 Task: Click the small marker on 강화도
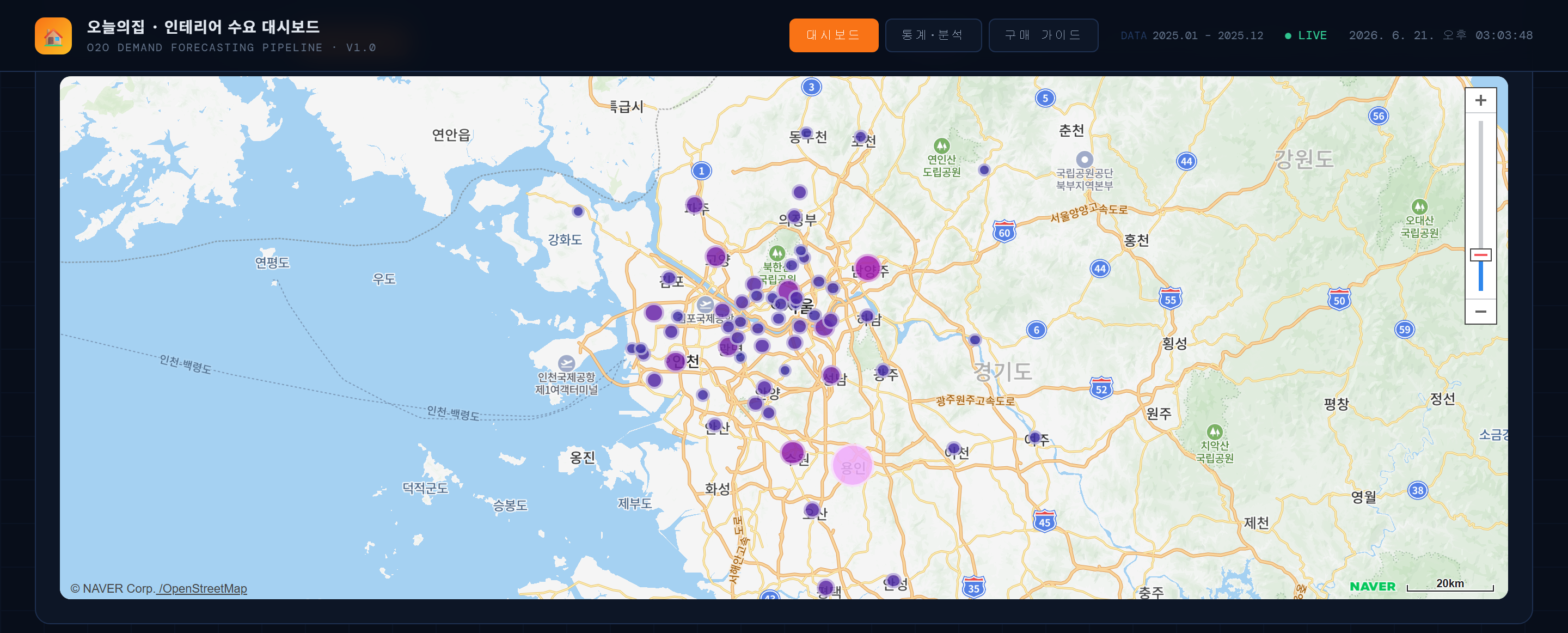[578, 211]
